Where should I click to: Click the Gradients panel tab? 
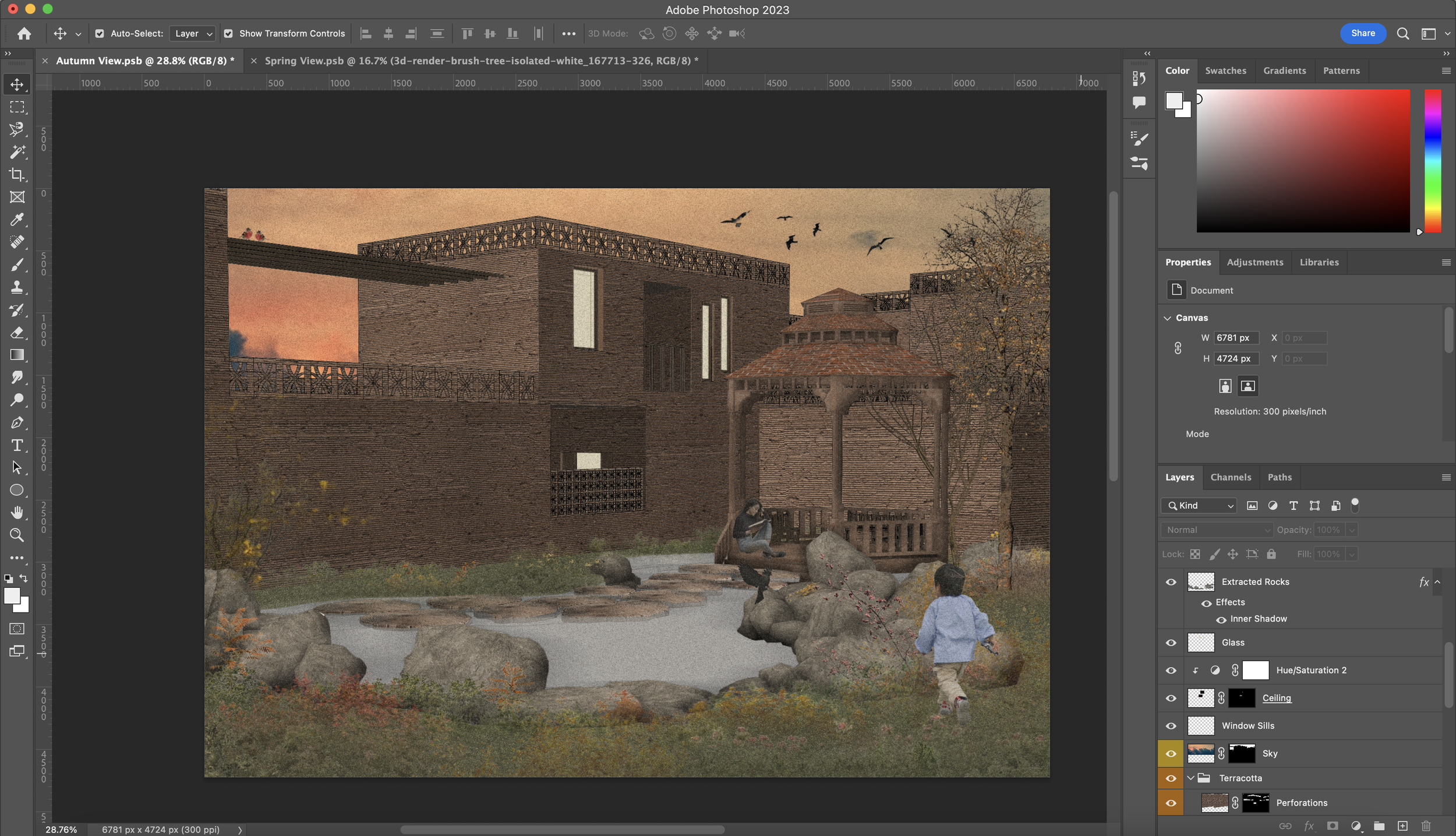(1285, 71)
